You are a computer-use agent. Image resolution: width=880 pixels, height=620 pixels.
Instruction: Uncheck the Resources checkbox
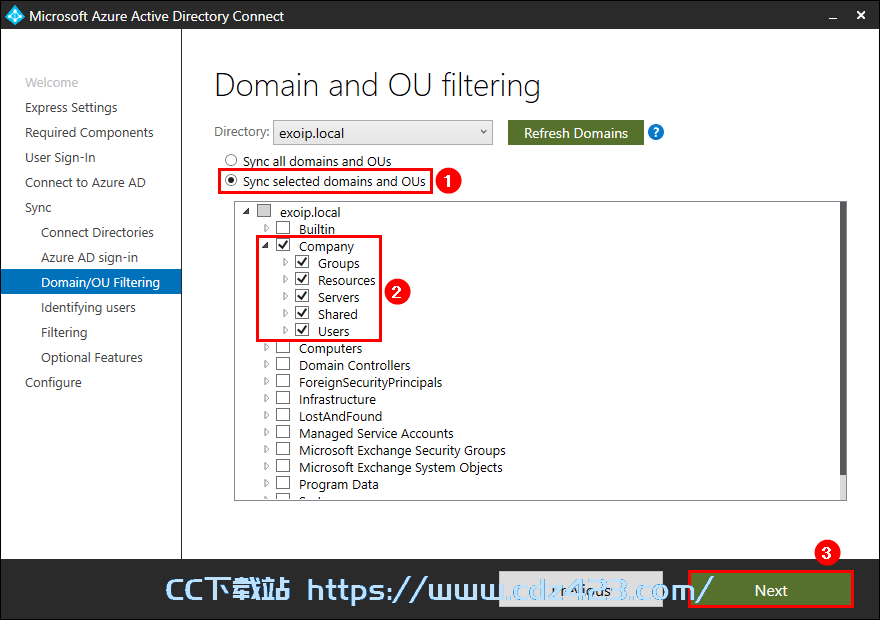(x=302, y=279)
